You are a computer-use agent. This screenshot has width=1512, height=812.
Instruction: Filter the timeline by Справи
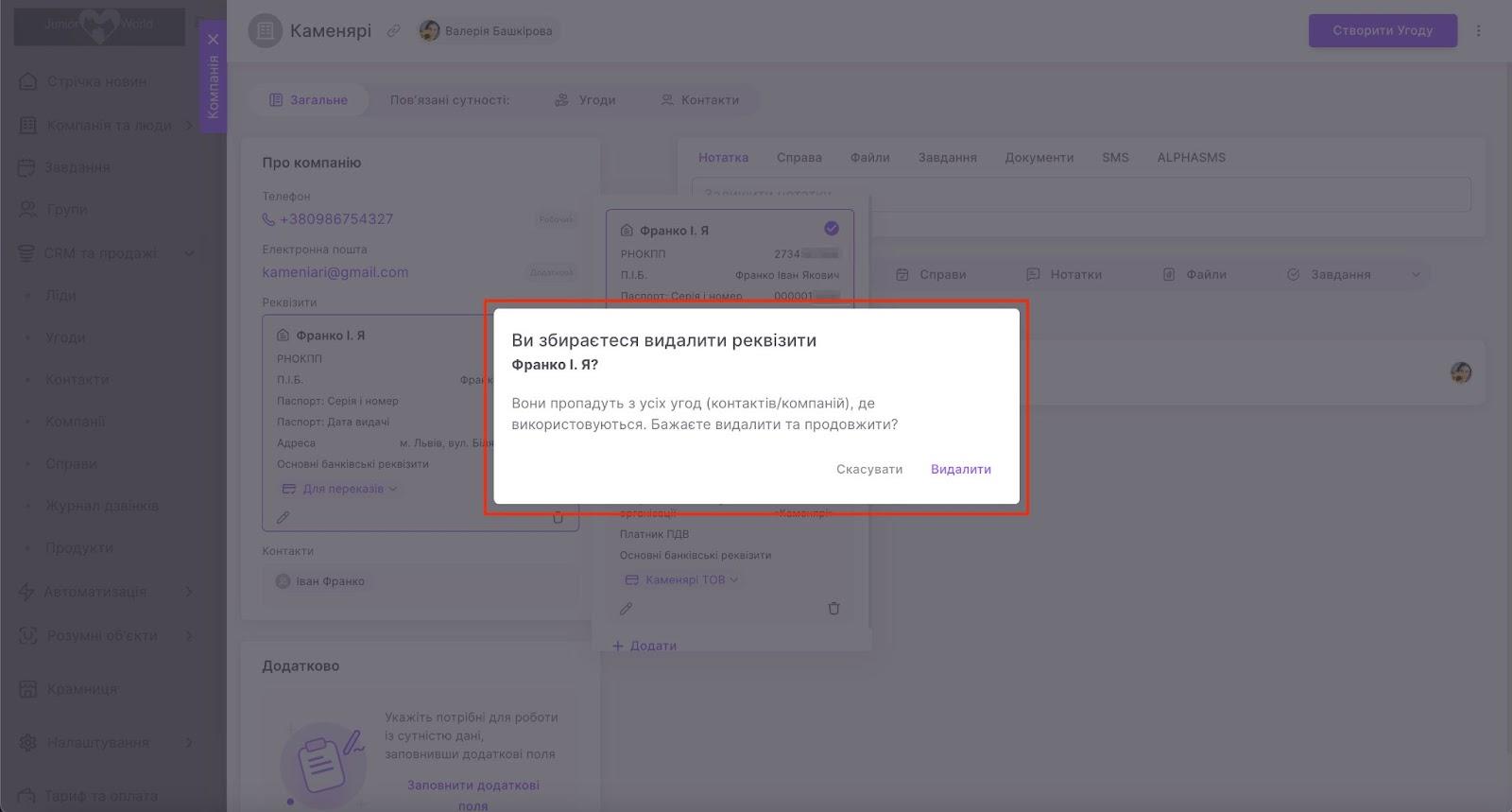pos(931,274)
